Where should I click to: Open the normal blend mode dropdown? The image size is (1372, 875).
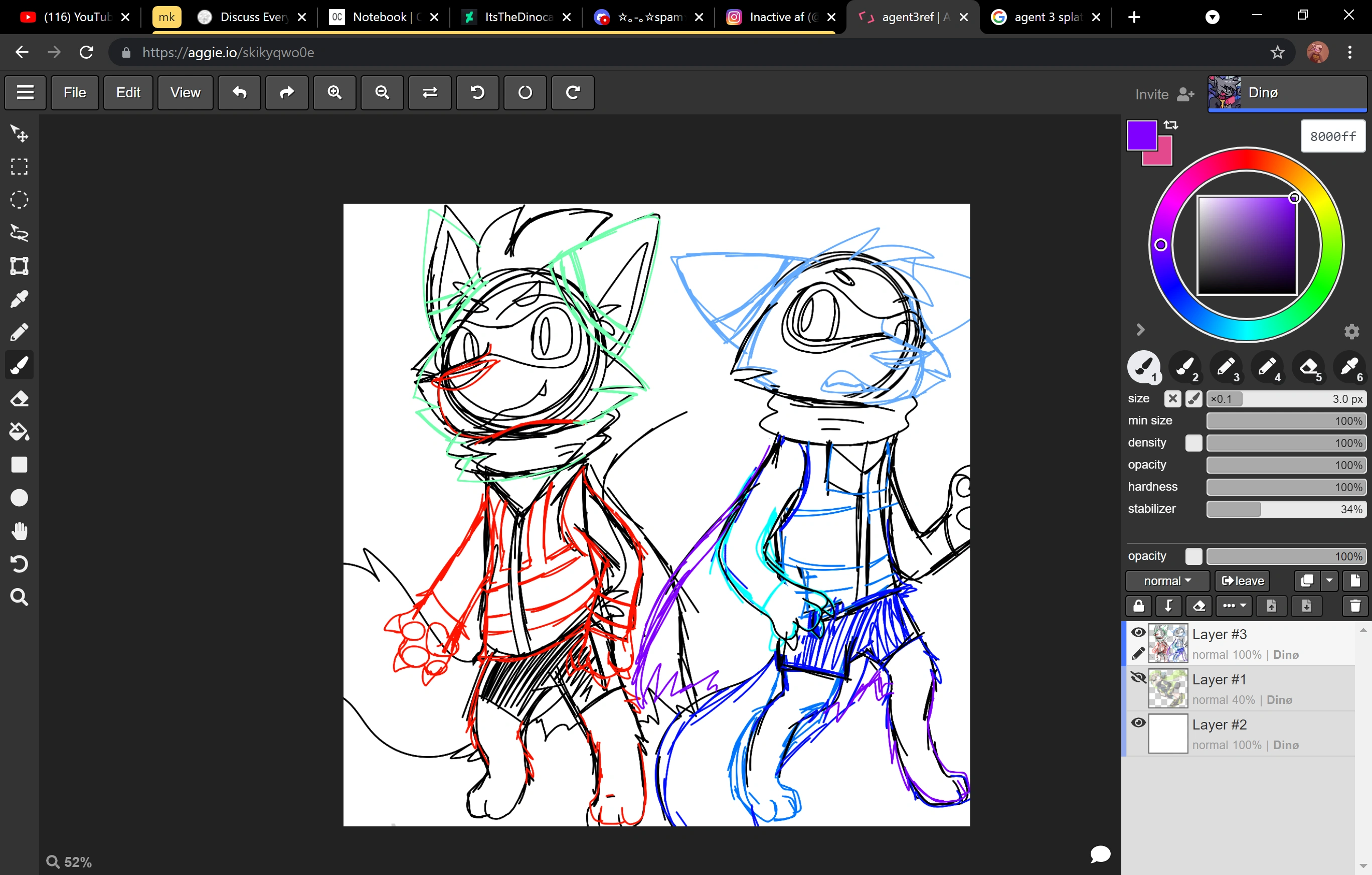tap(1167, 581)
